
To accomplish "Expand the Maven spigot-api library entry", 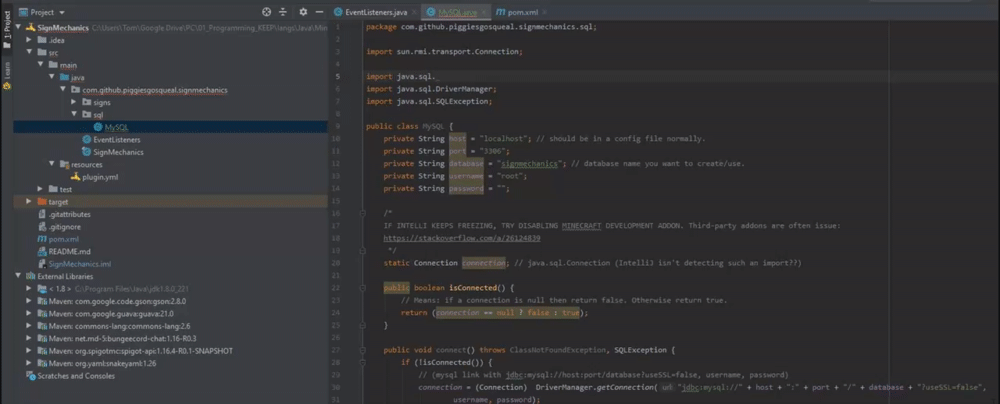I will [x=30, y=351].
